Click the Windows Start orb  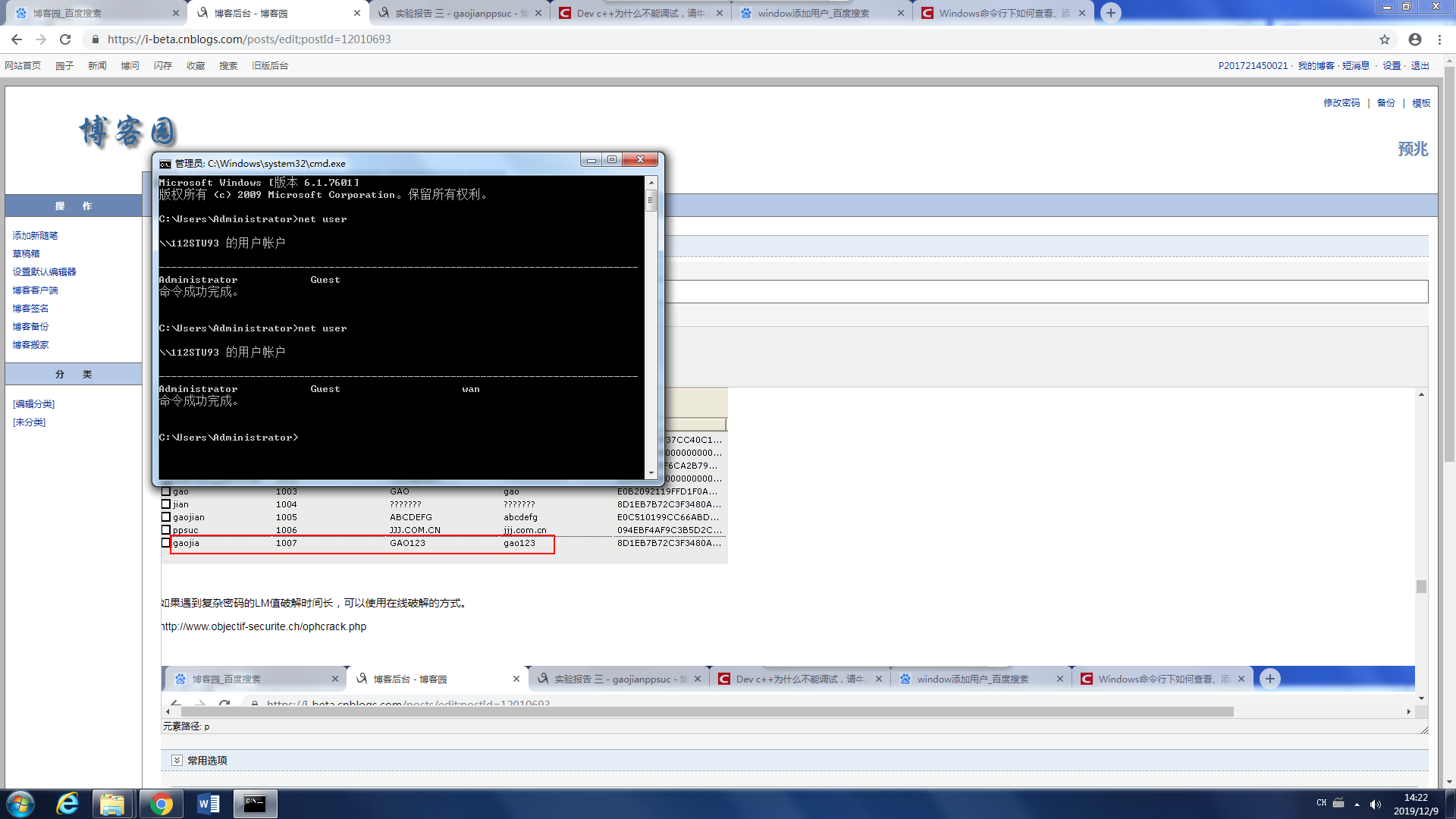pyautogui.click(x=20, y=804)
